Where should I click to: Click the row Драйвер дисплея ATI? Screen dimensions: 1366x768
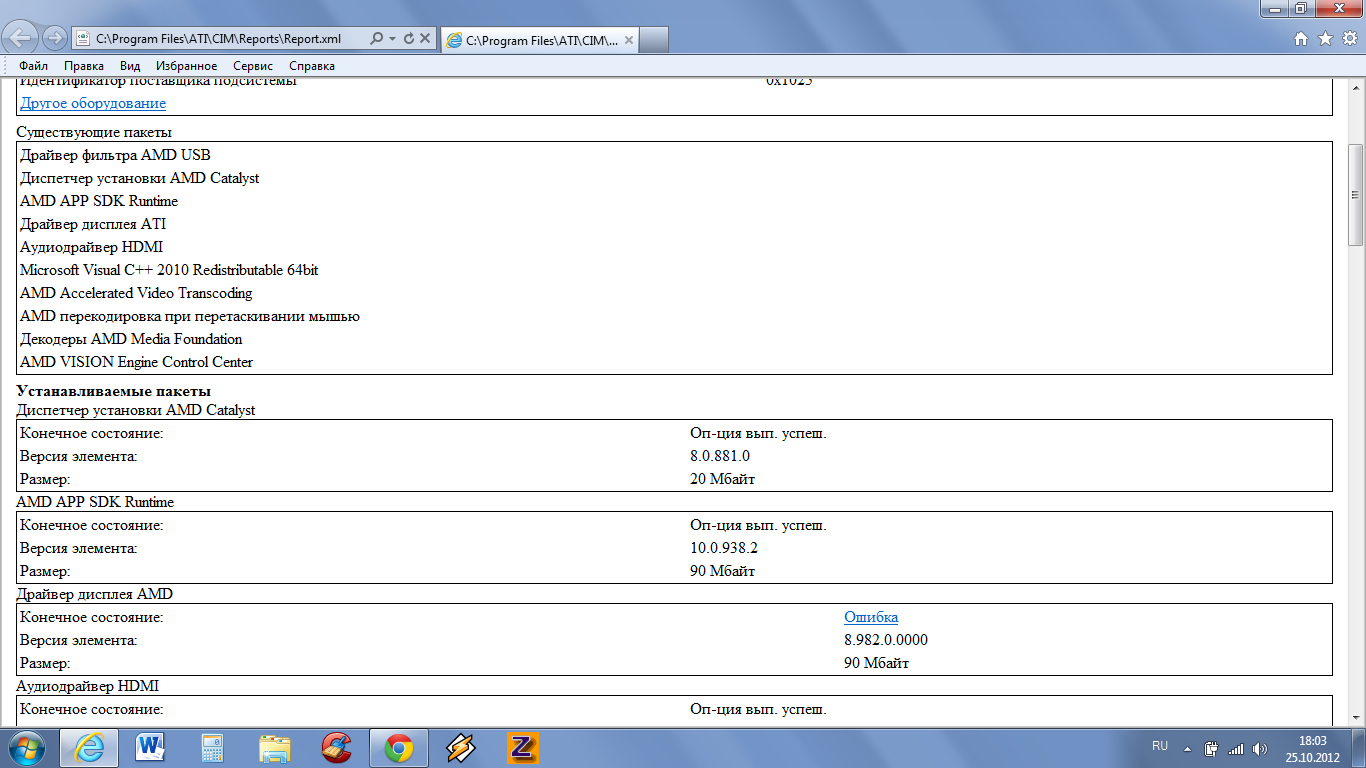pyautogui.click(x=93, y=224)
